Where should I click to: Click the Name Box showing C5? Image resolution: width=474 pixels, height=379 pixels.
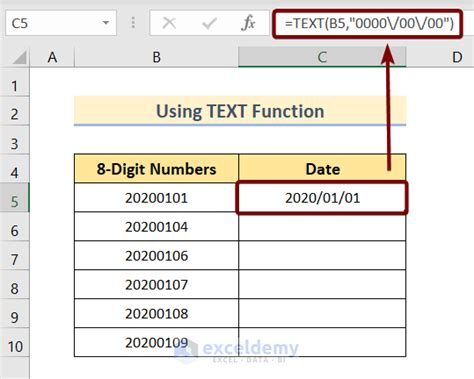(x=61, y=23)
